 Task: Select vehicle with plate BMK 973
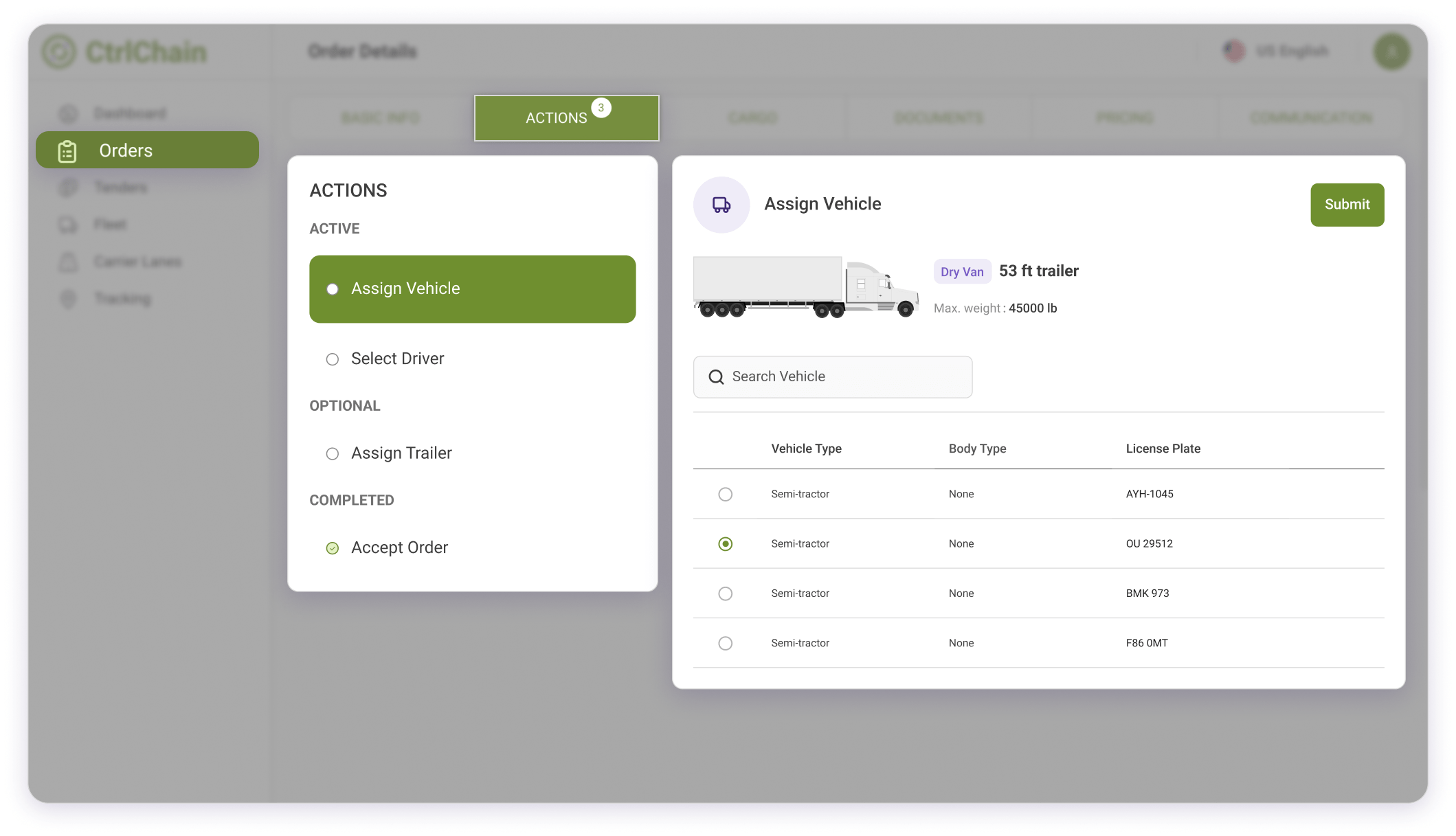(725, 594)
